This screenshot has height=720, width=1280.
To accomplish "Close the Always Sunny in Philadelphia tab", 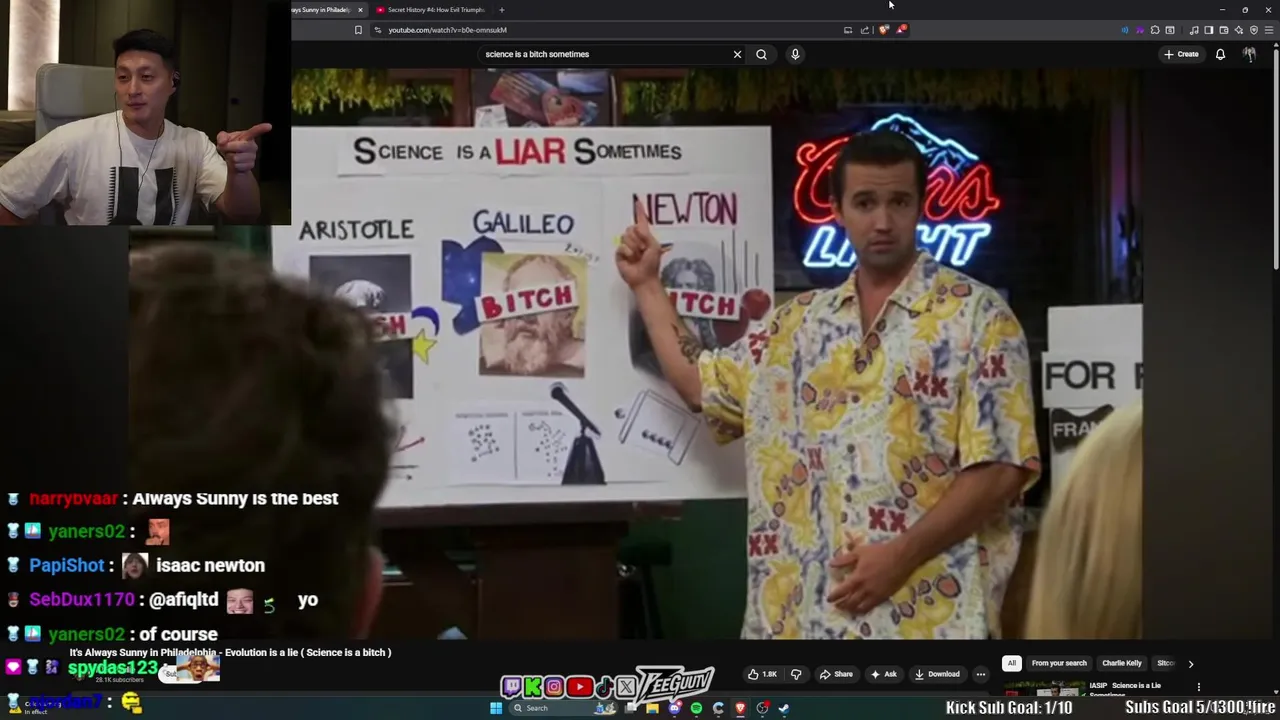I will pyautogui.click(x=360, y=10).
